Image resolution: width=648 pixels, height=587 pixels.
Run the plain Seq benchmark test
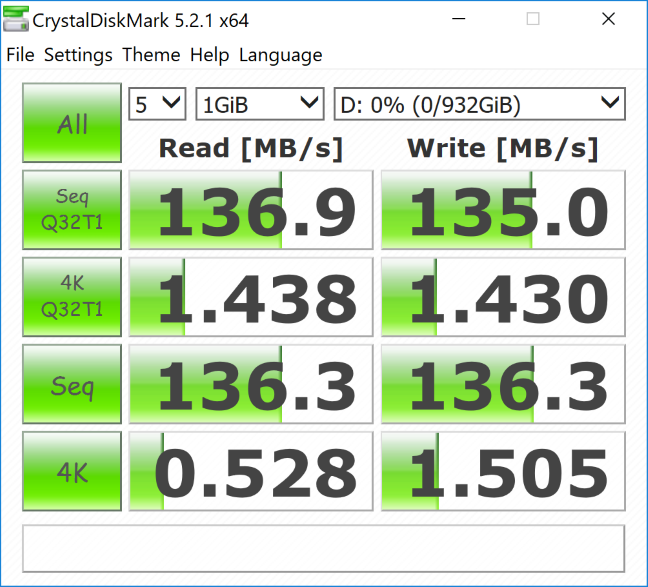72,384
